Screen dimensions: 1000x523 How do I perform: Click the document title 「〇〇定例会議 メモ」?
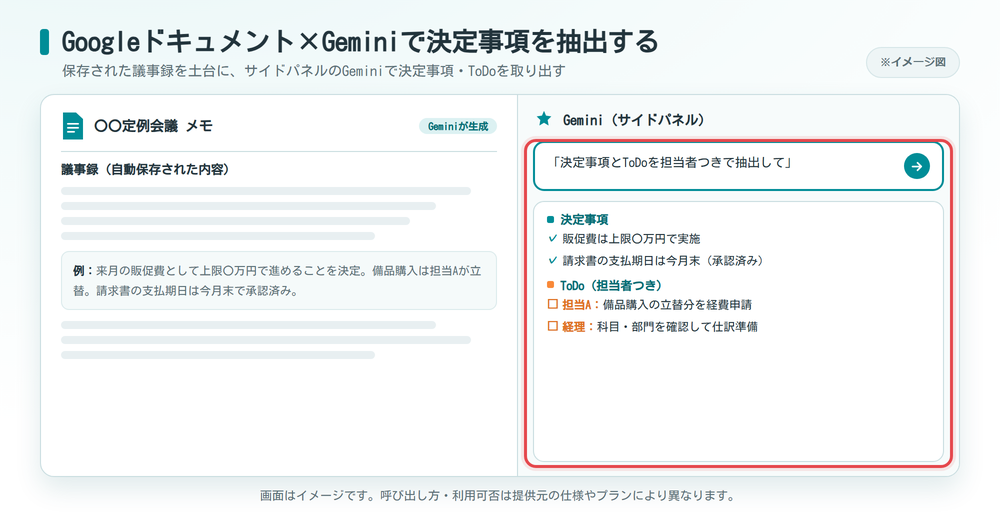(153, 126)
